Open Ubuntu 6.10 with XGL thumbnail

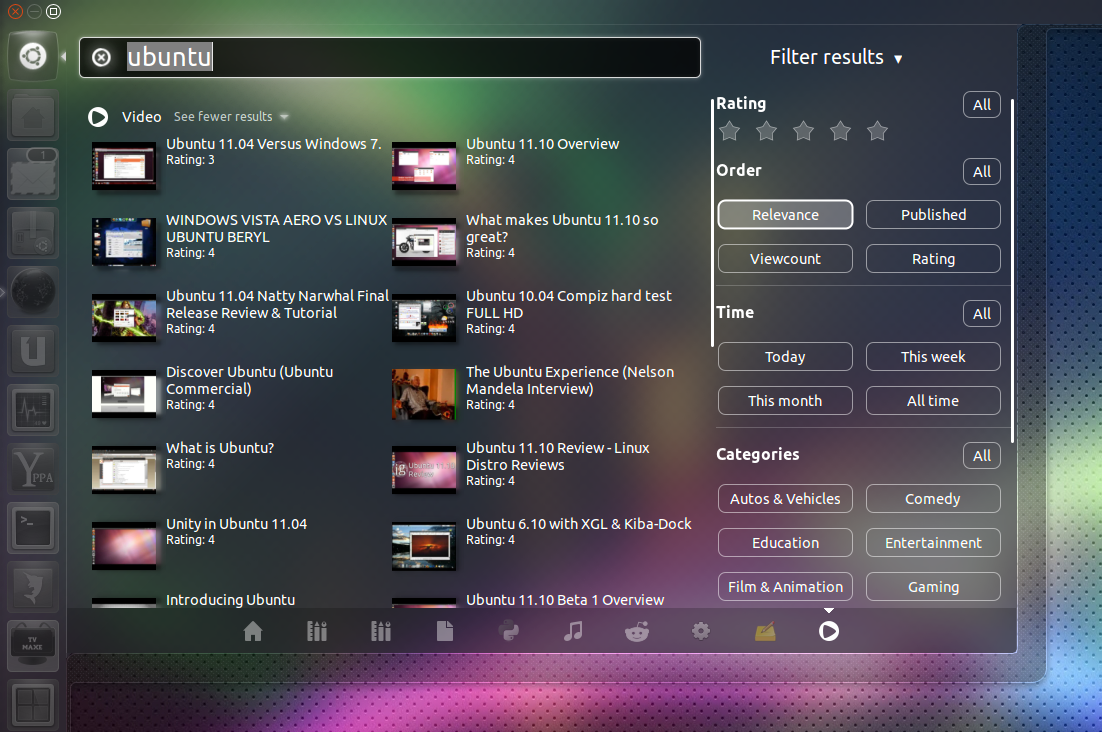pyautogui.click(x=424, y=546)
